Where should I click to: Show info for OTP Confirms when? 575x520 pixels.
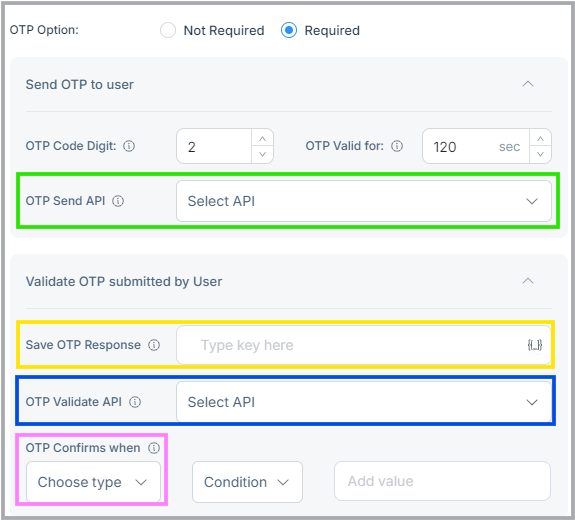click(154, 448)
